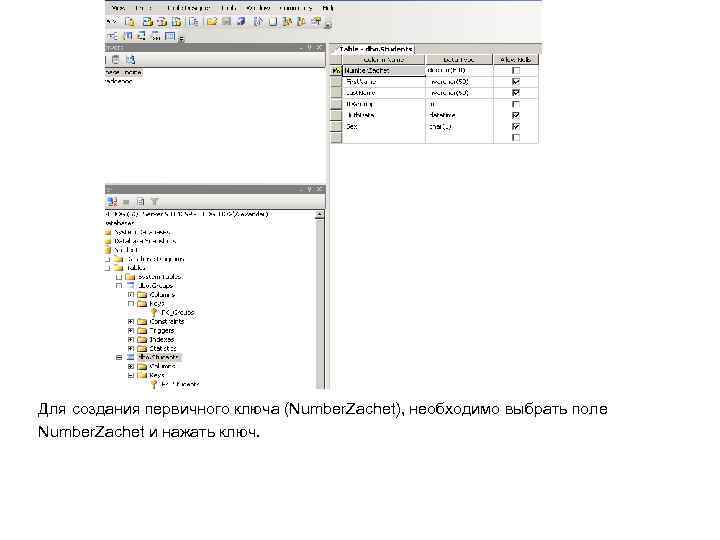Pin the Registered Servers panel
The width and height of the screenshot is (720, 540).
pyautogui.click(x=310, y=47)
